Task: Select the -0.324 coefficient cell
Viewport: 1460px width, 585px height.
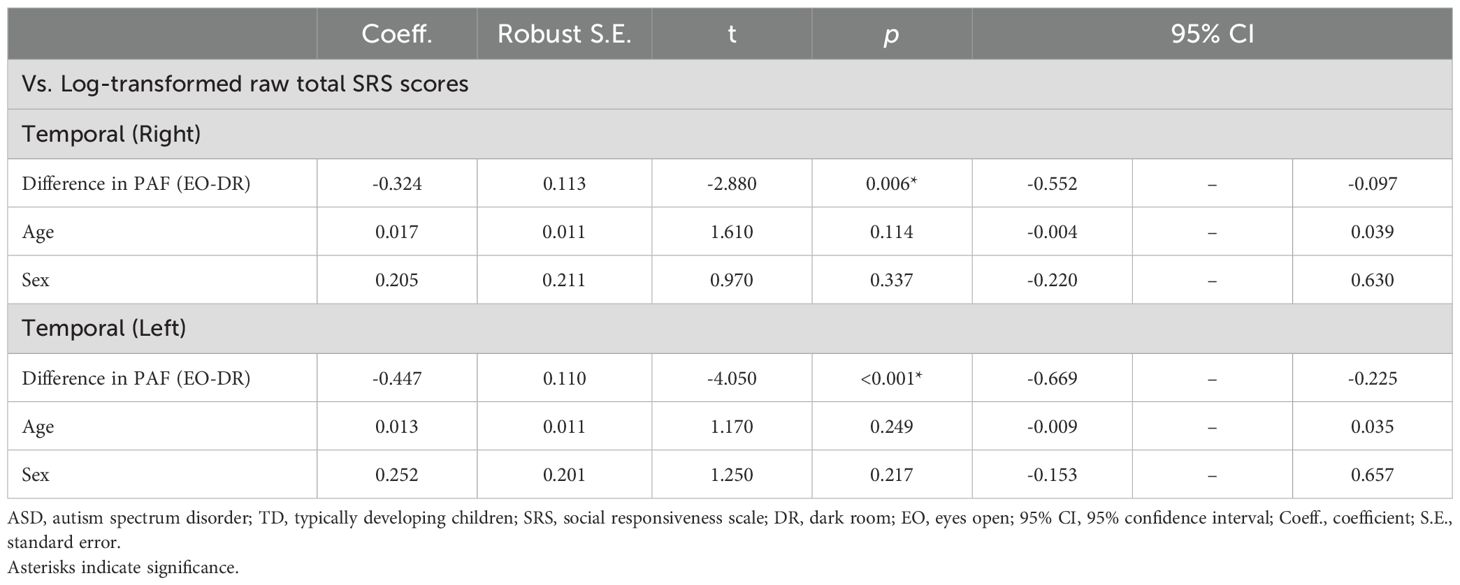Action: tap(396, 183)
